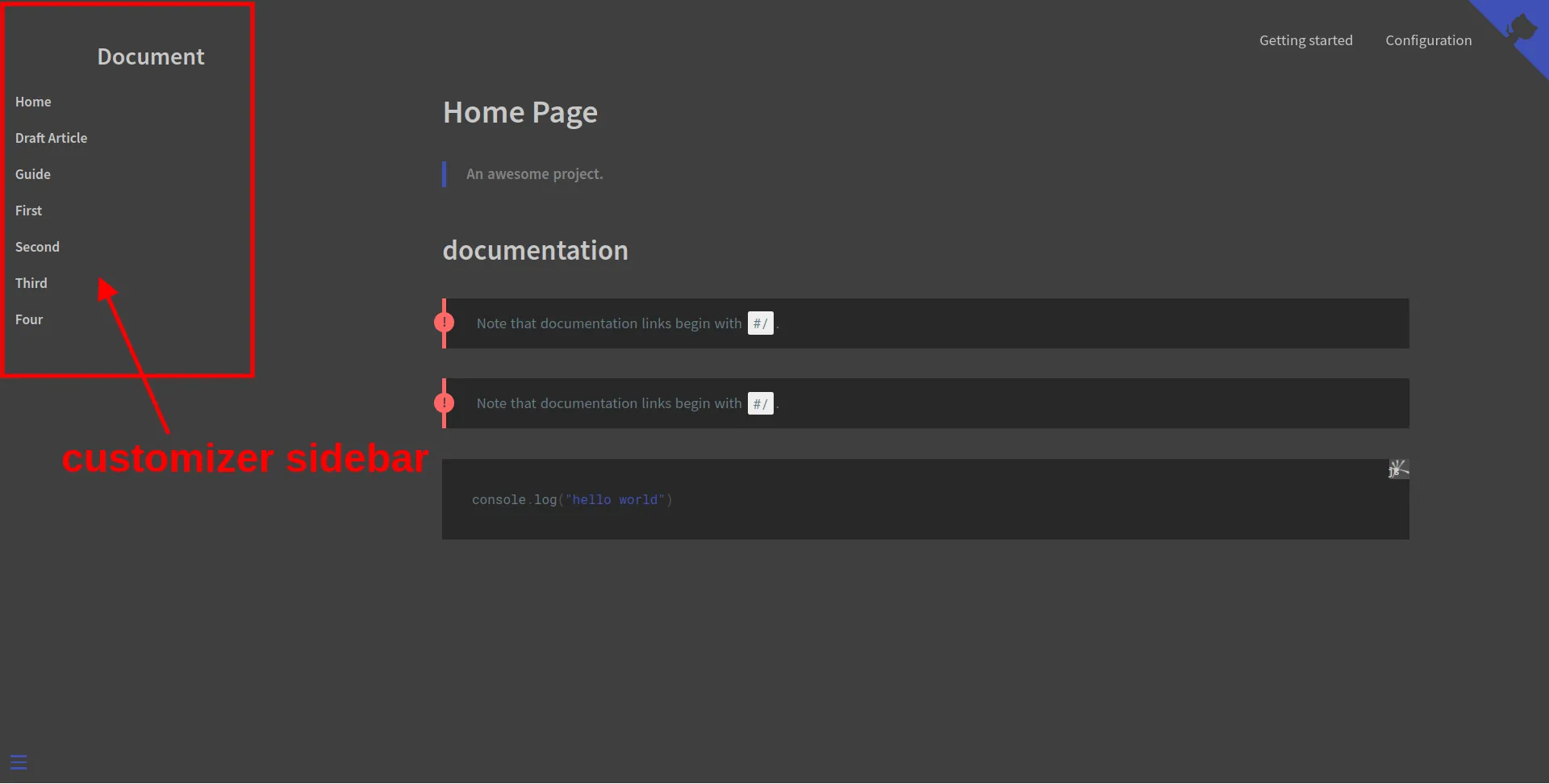Select Guide in the sidebar
The width and height of the screenshot is (1549, 784).
pos(33,174)
